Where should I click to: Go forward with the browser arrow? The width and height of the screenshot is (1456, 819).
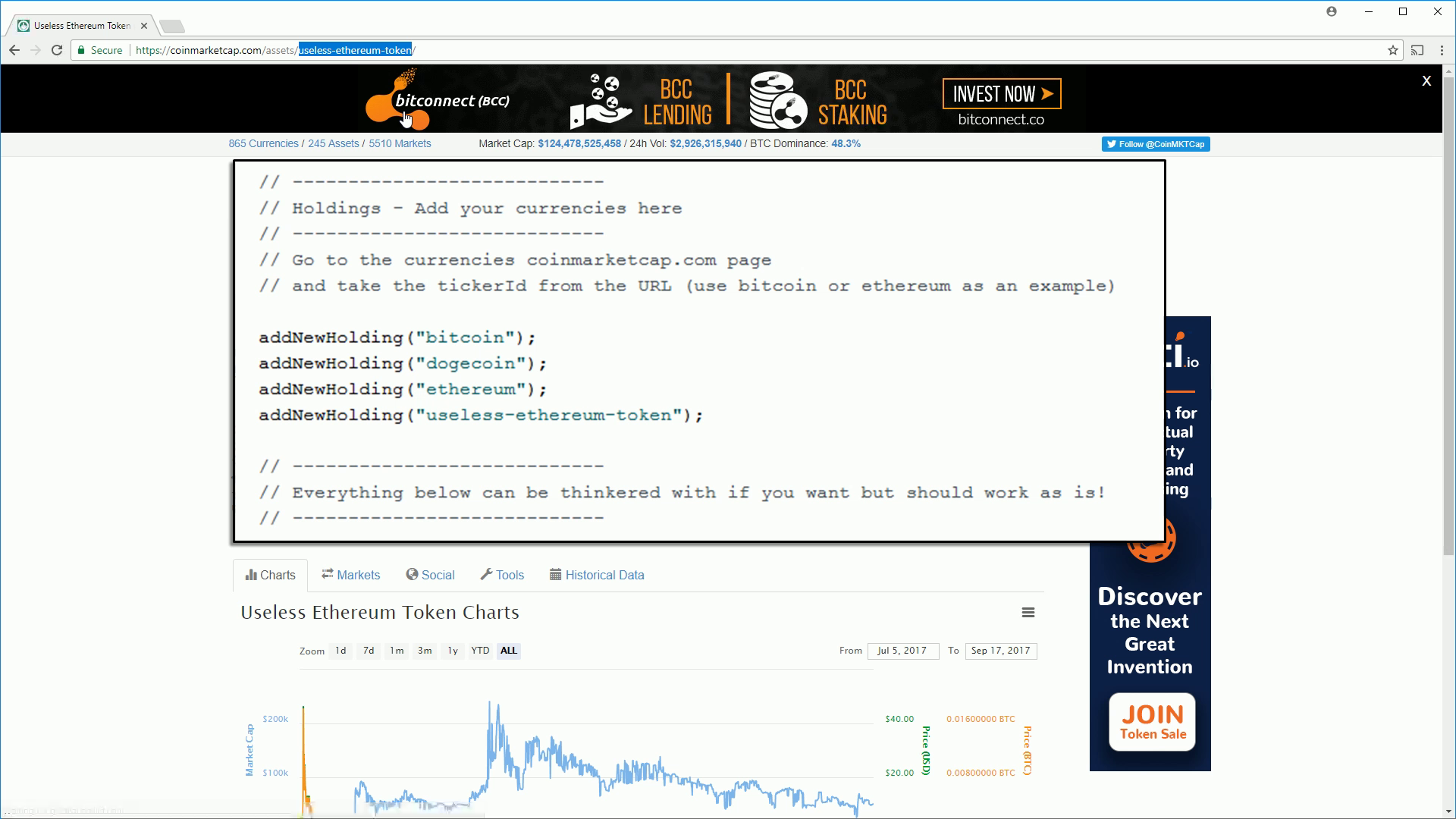[x=36, y=50]
